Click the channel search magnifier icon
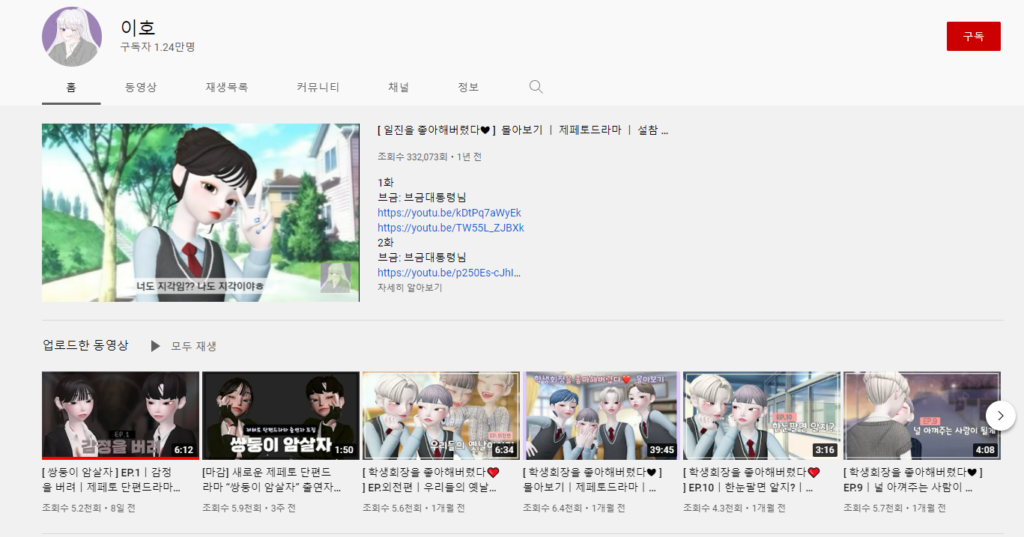 (536, 87)
